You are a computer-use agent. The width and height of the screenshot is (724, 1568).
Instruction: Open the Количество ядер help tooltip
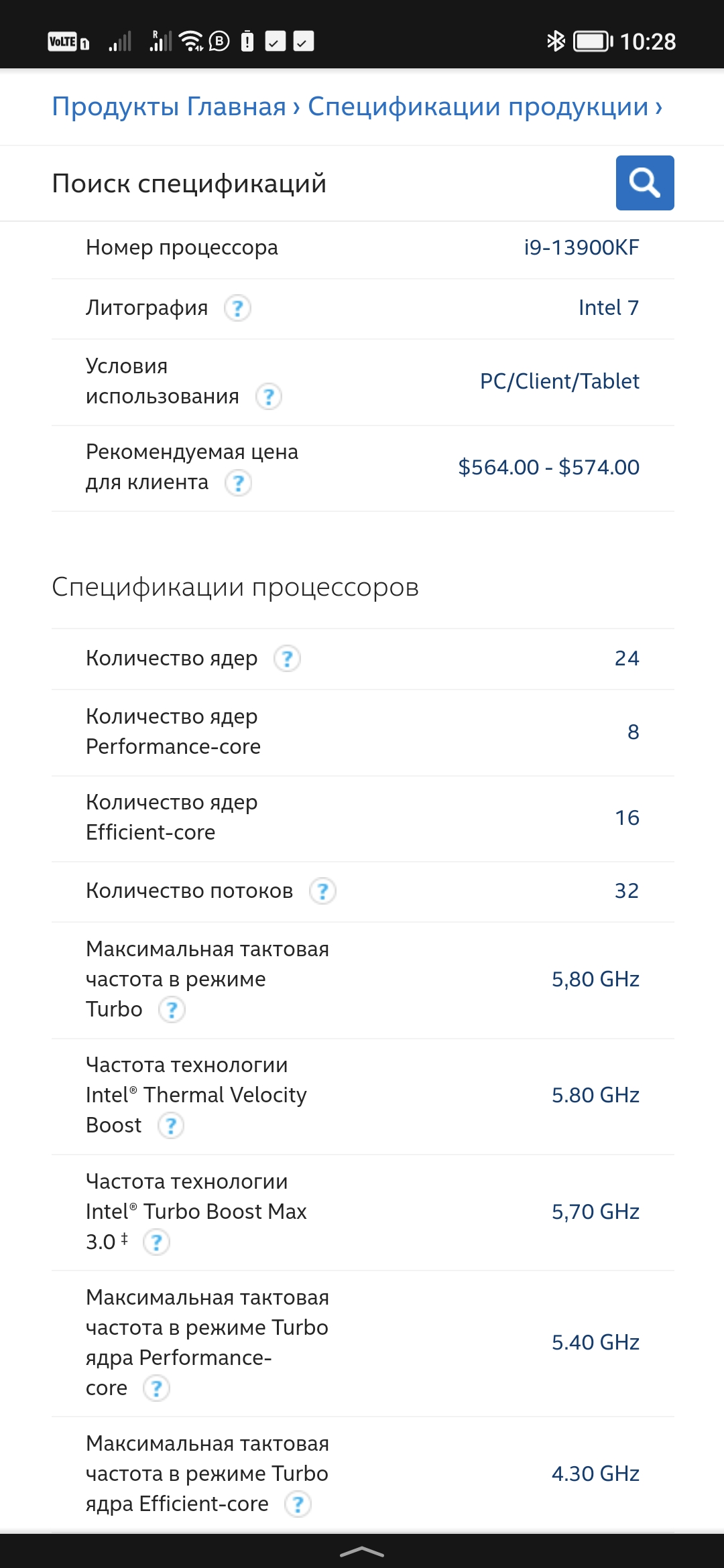287,659
